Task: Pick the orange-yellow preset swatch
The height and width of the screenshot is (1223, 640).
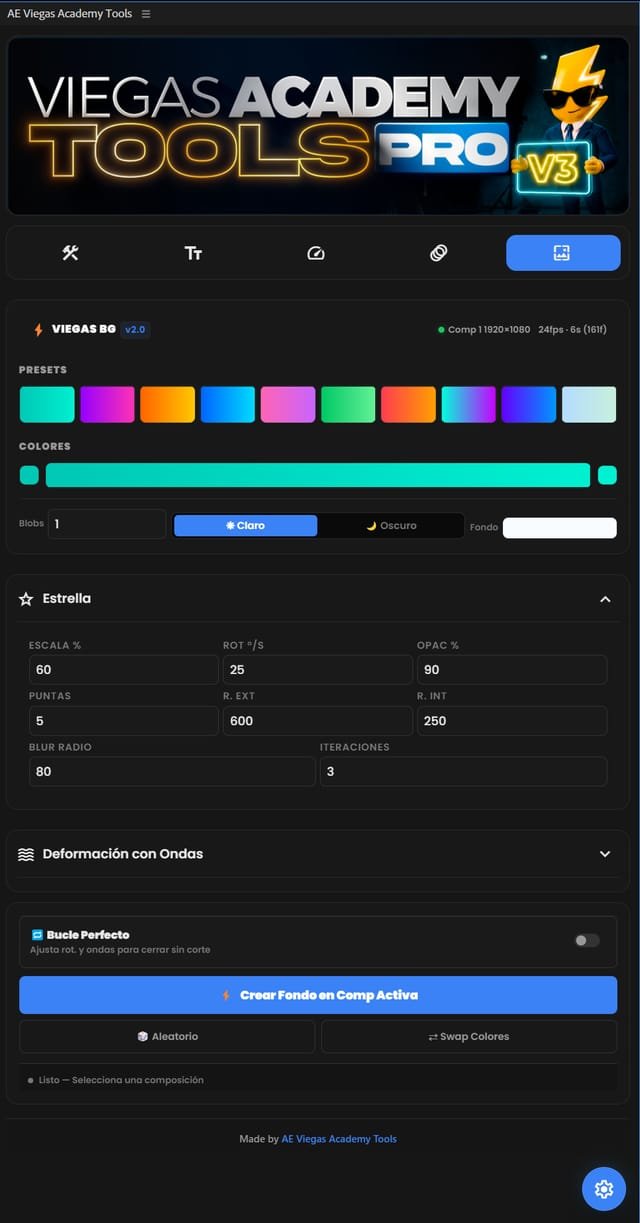Action: (x=168, y=405)
